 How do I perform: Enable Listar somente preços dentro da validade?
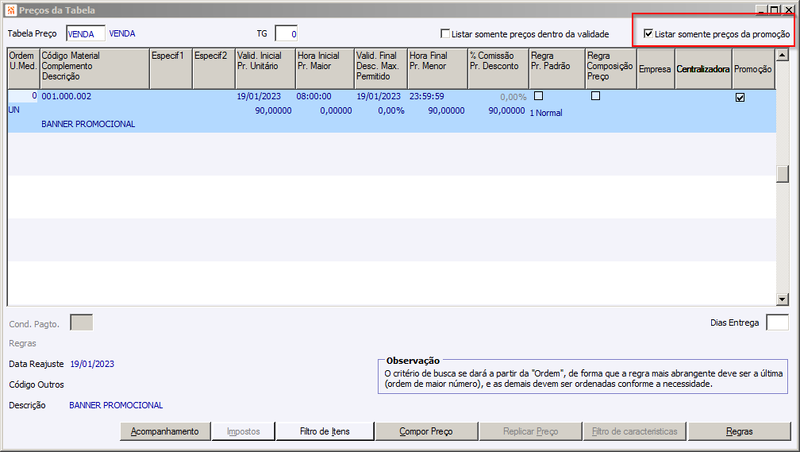(x=445, y=34)
